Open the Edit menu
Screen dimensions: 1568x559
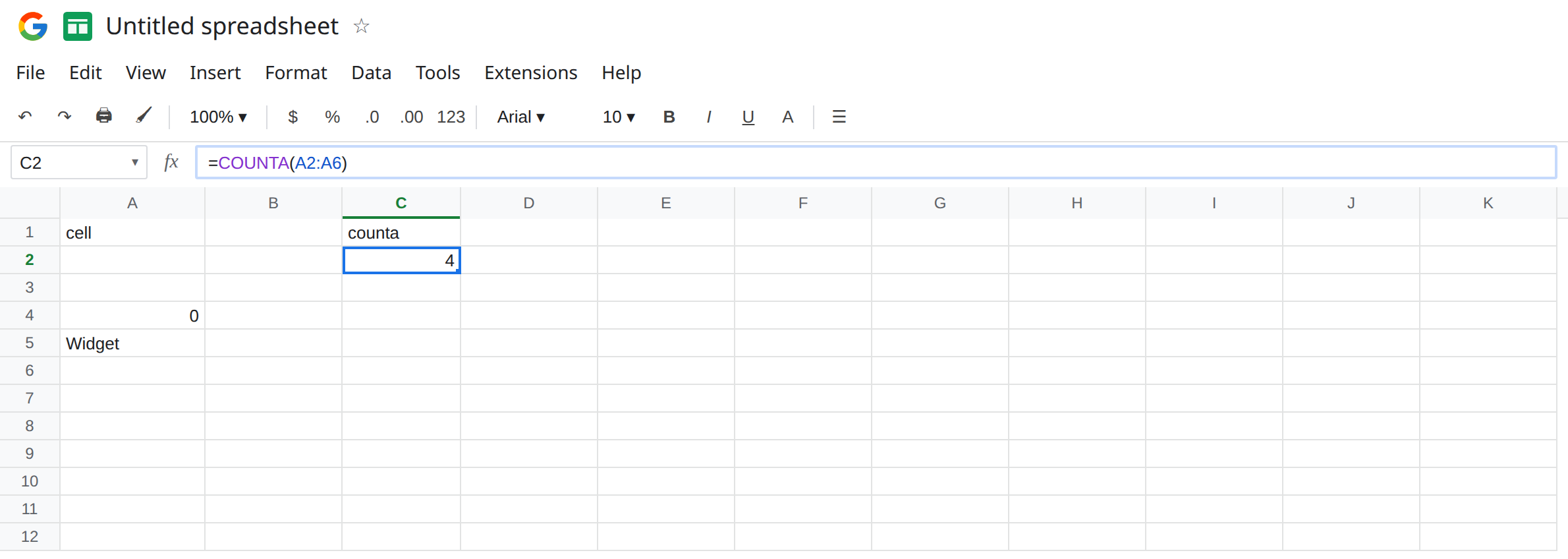(x=86, y=73)
